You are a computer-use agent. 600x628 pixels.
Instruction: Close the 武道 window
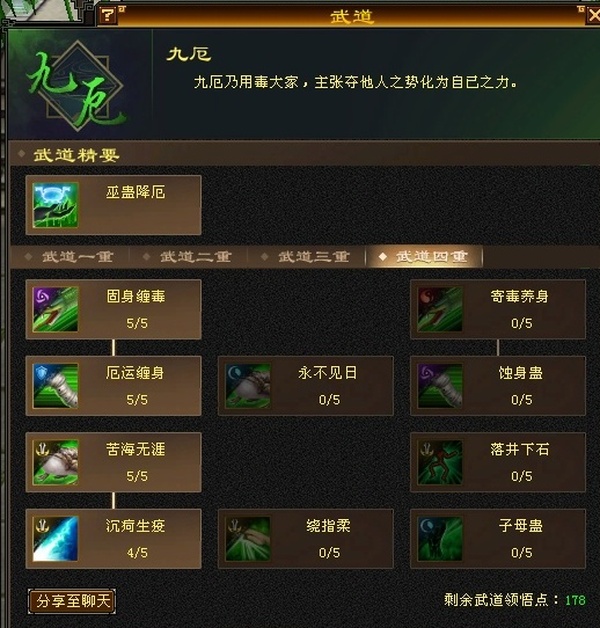coord(594,16)
